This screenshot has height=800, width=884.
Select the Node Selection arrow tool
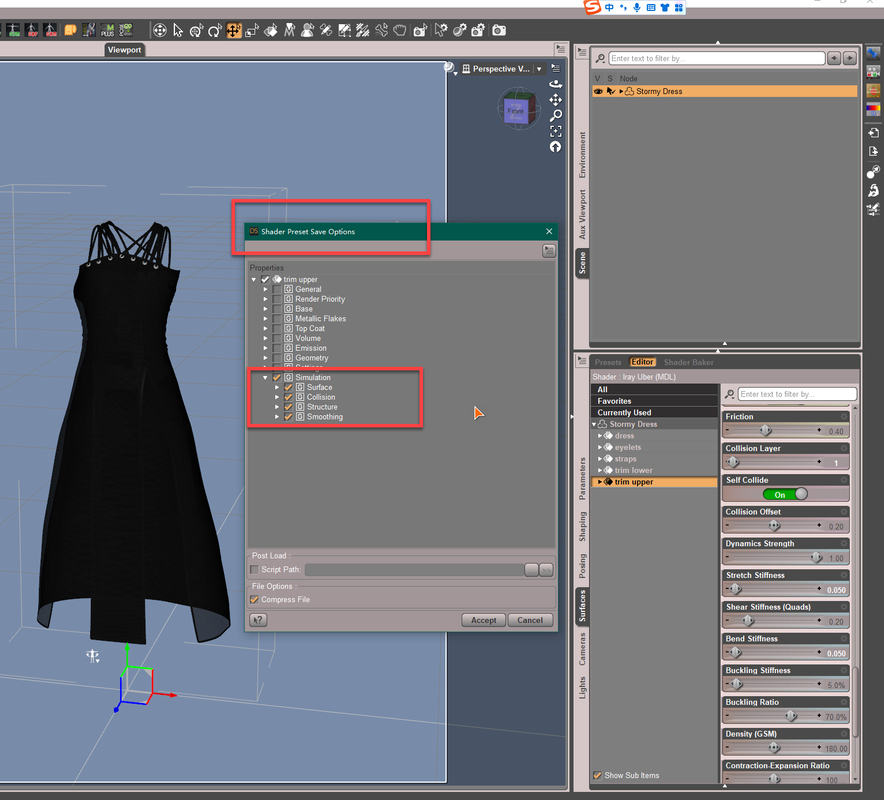(178, 30)
